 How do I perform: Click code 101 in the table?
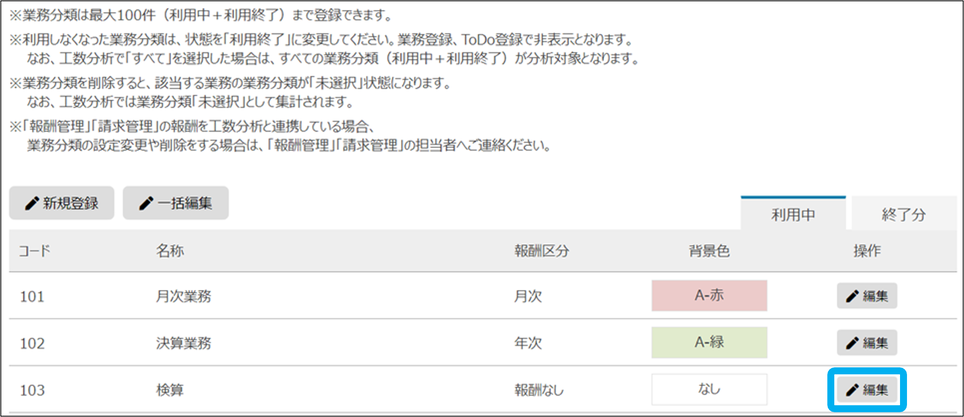tap(32, 296)
